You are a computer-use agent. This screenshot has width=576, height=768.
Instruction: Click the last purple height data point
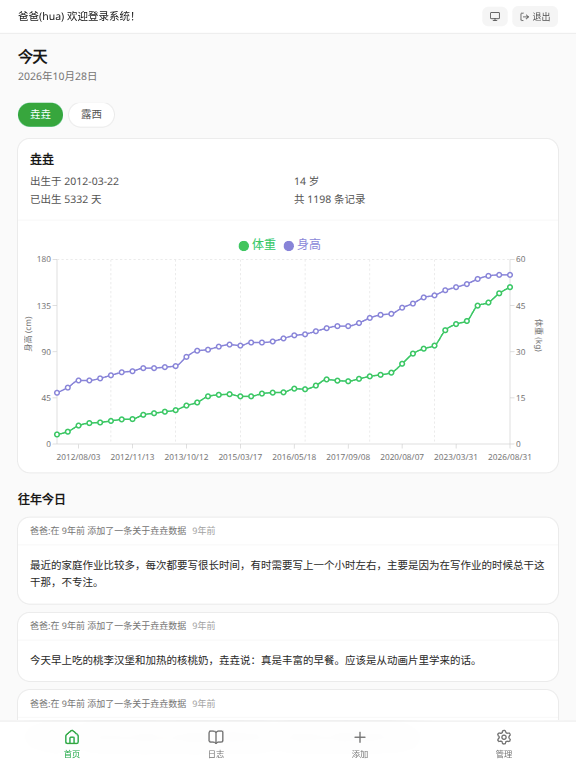510,275
